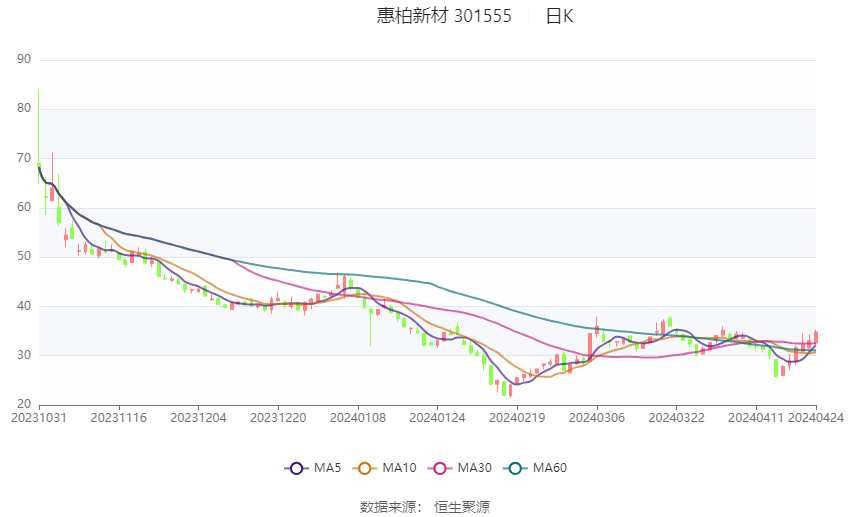Click the x-axis date label 20240306

597,418
